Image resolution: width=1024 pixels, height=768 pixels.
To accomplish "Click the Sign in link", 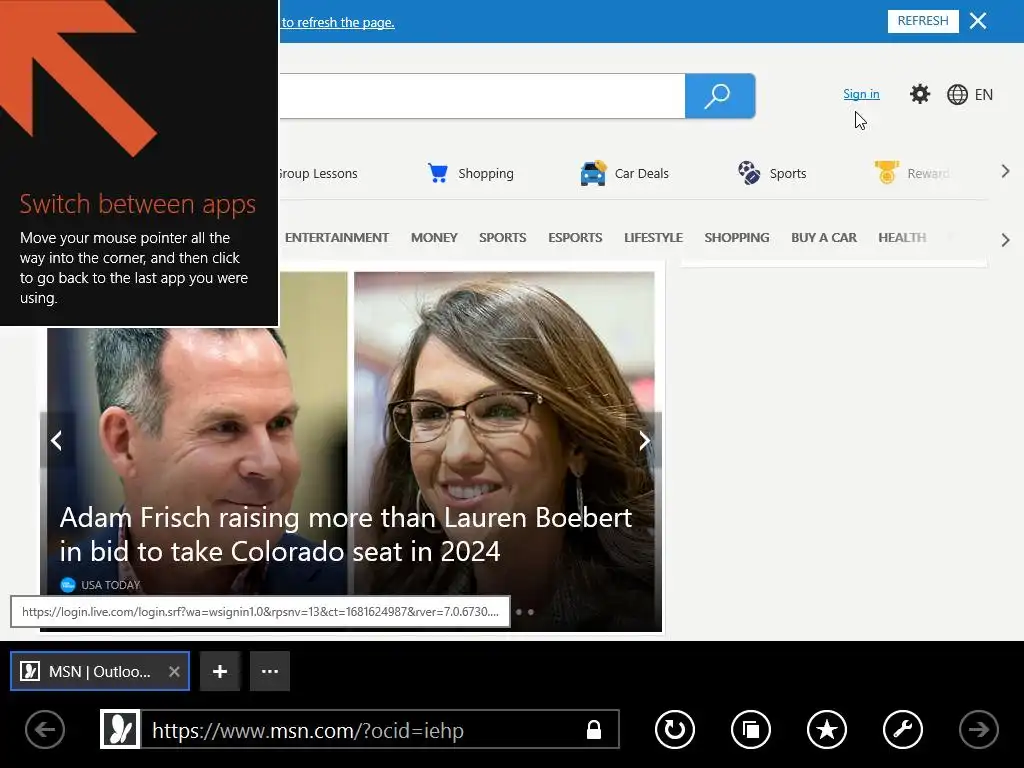I will click(861, 94).
